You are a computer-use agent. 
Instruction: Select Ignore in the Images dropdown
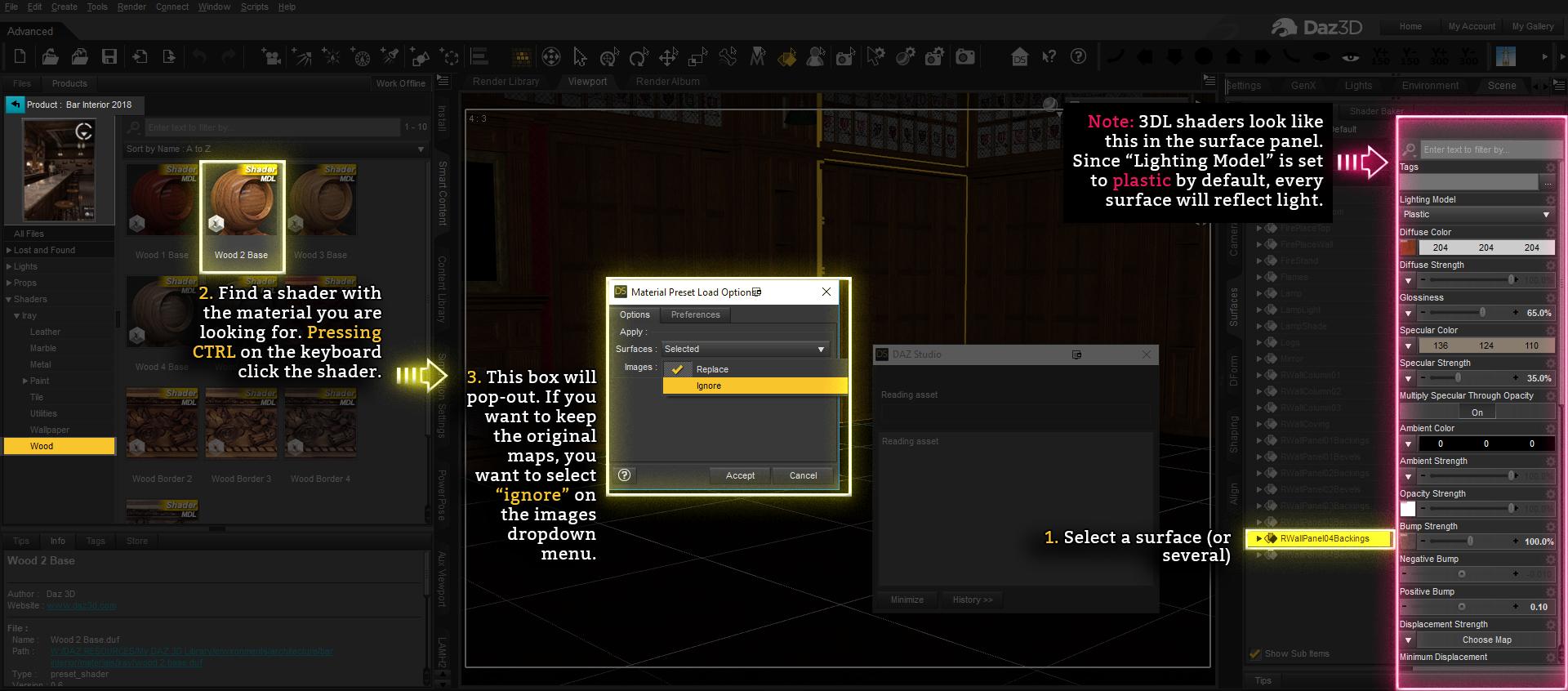tap(755, 386)
